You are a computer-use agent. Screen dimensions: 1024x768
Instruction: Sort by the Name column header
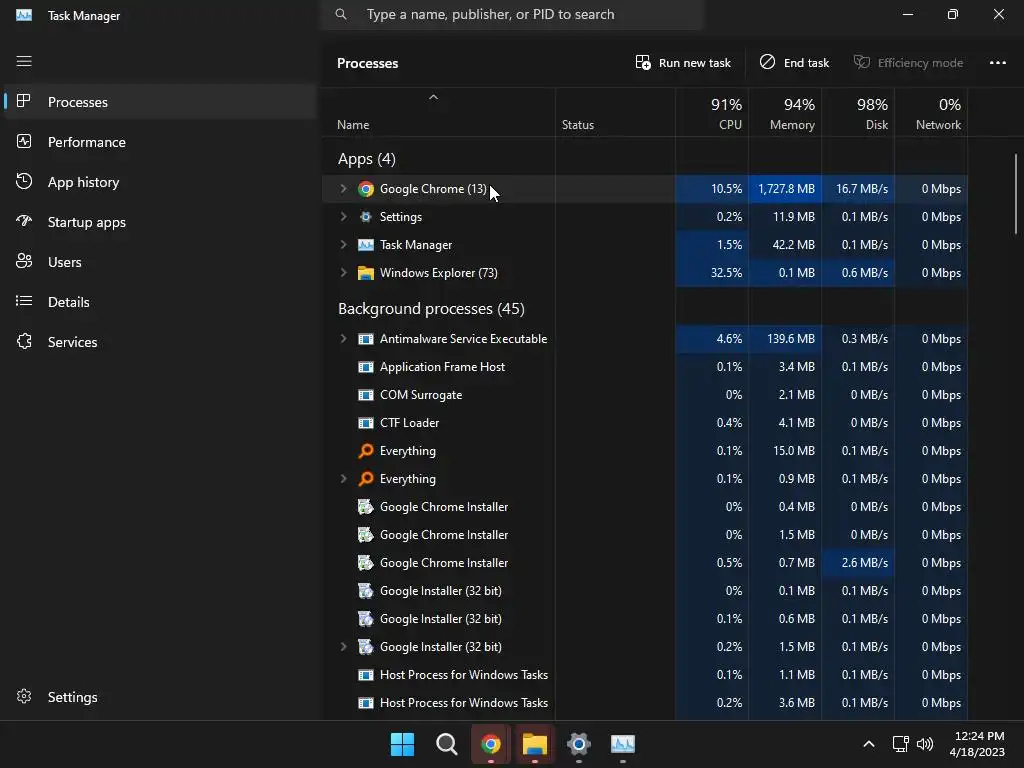[438, 112]
